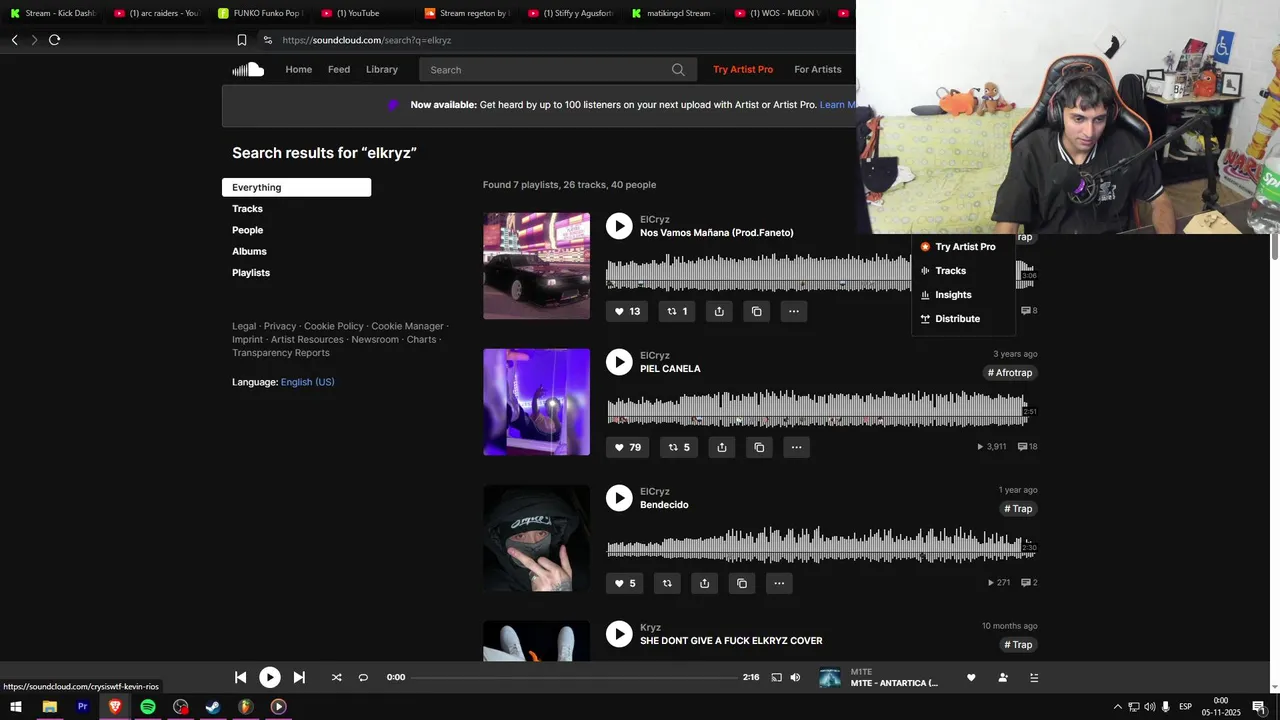The height and width of the screenshot is (720, 1280).
Task: Mute volume in player bar
Action: point(795,677)
